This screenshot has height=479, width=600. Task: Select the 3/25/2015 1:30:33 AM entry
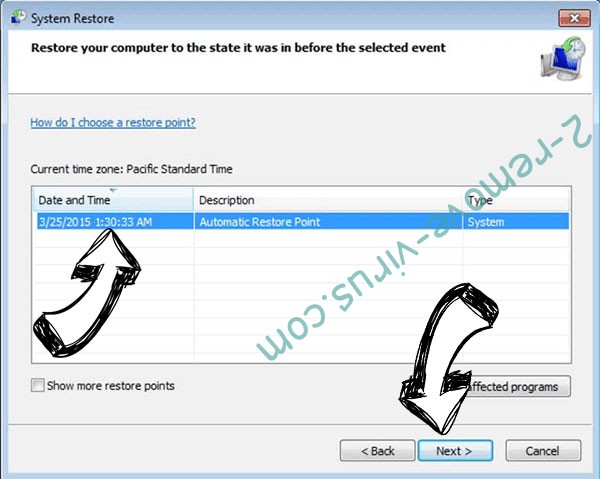click(95, 222)
